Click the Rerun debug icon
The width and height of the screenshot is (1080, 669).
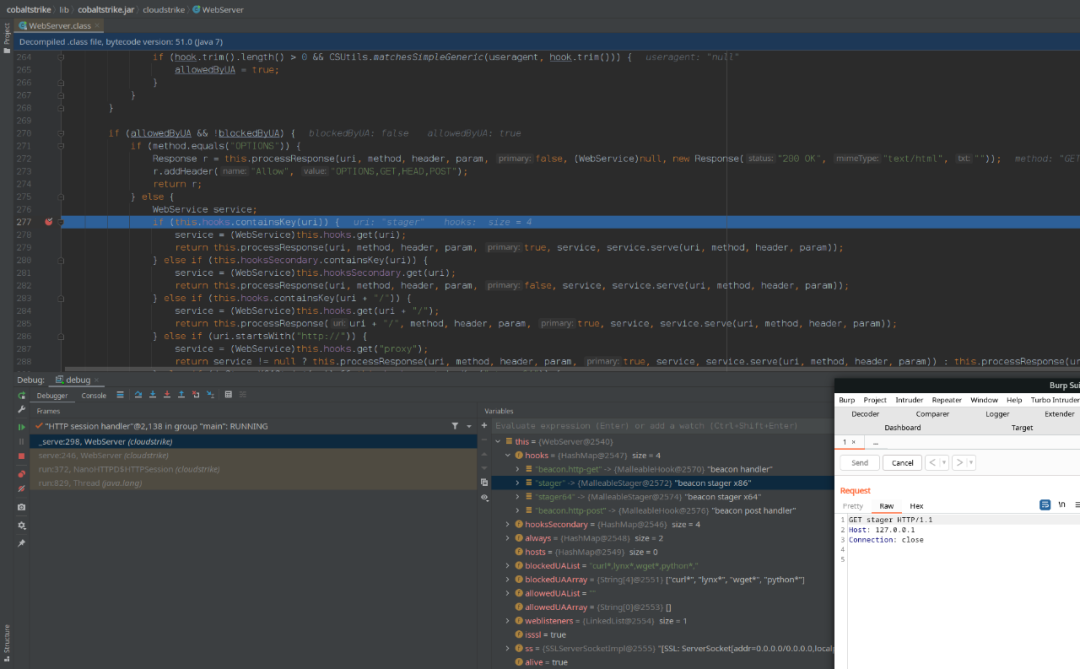coord(21,395)
